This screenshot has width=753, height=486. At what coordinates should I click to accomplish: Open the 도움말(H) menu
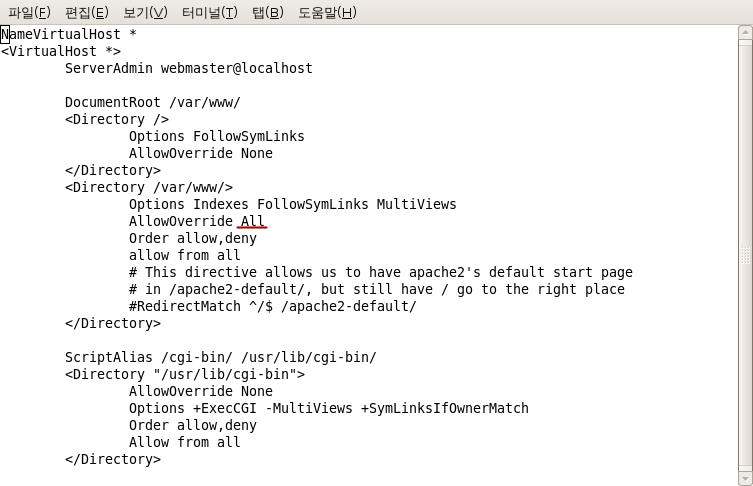point(328,12)
